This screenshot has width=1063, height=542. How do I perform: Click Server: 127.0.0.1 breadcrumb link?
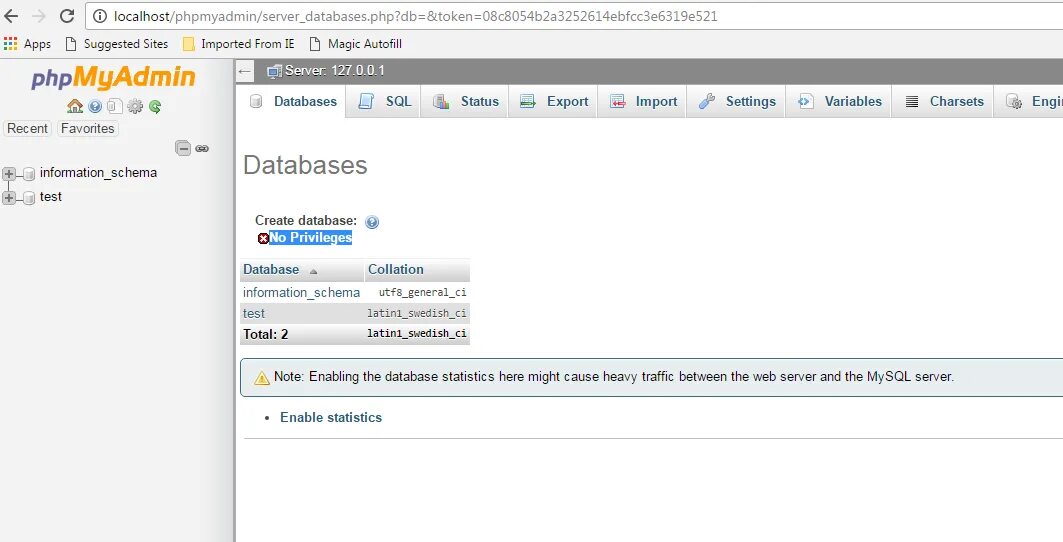335,71
